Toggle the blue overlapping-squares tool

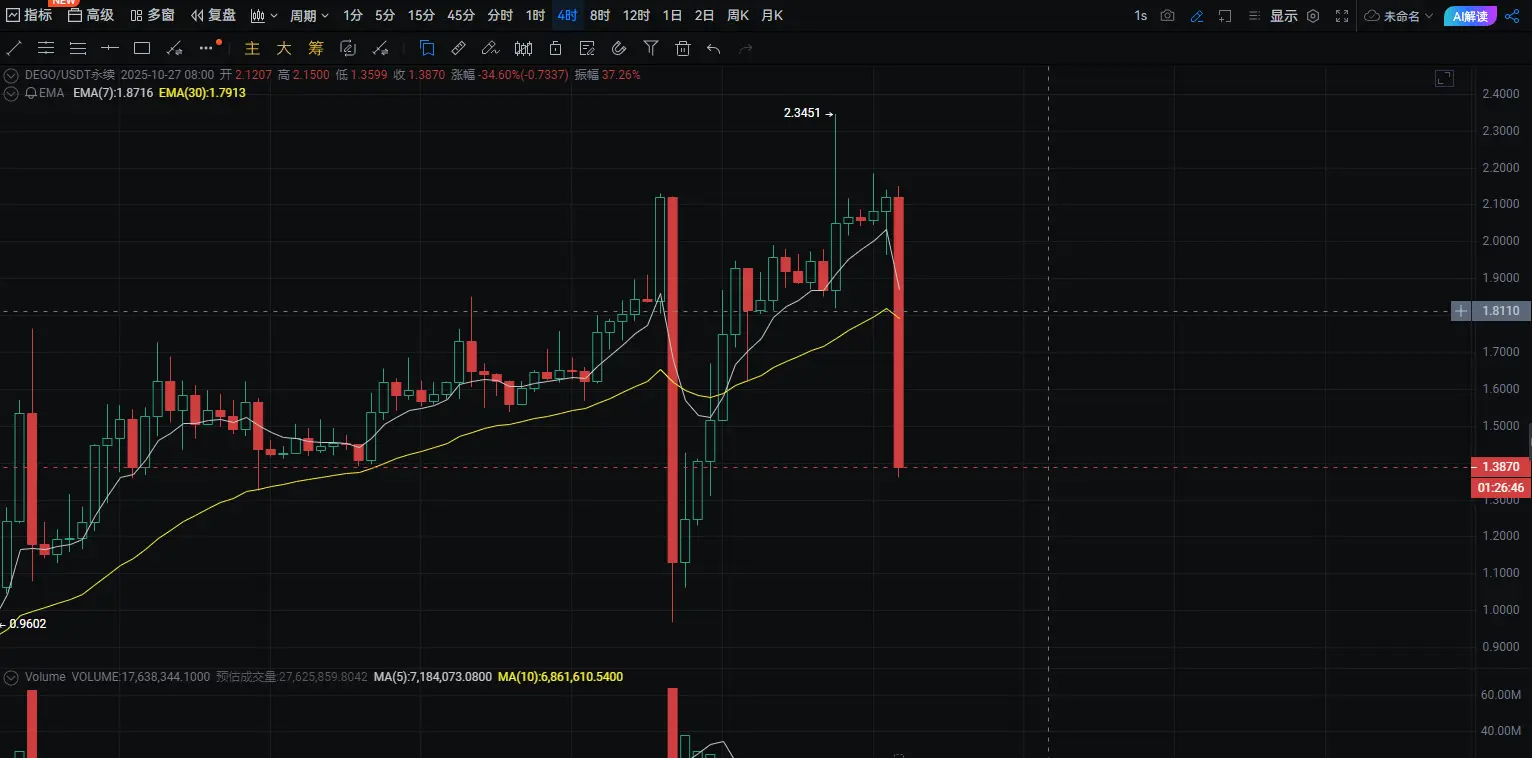[427, 47]
